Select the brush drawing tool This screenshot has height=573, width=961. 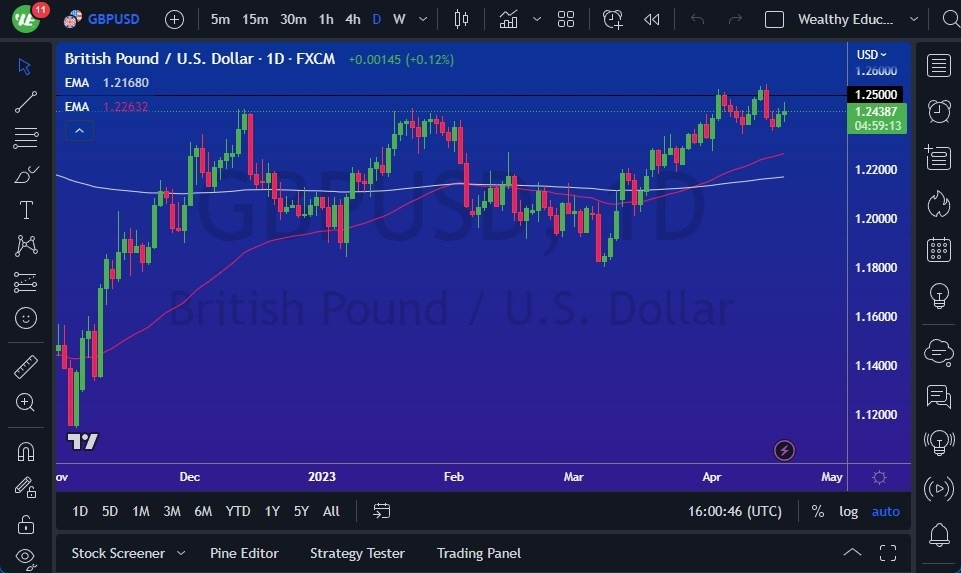pos(26,174)
